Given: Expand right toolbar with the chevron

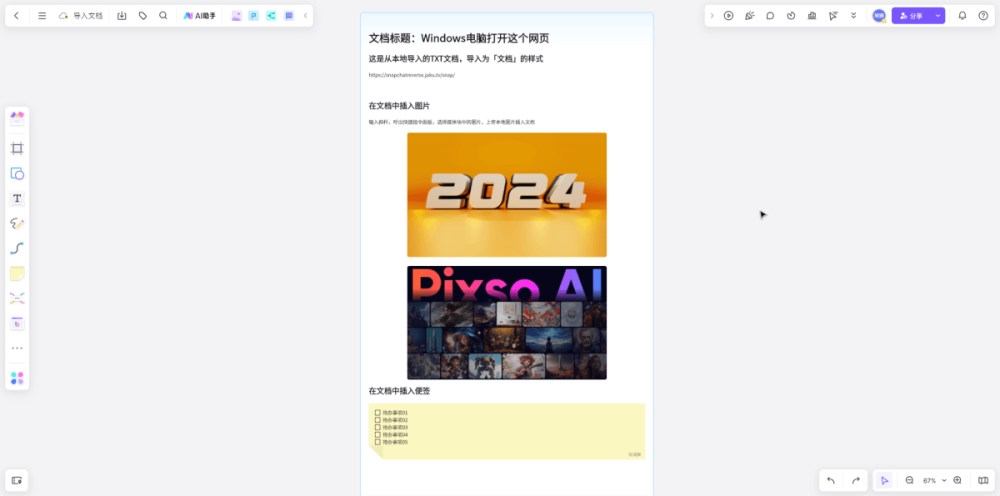Looking at the screenshot, I should [712, 16].
